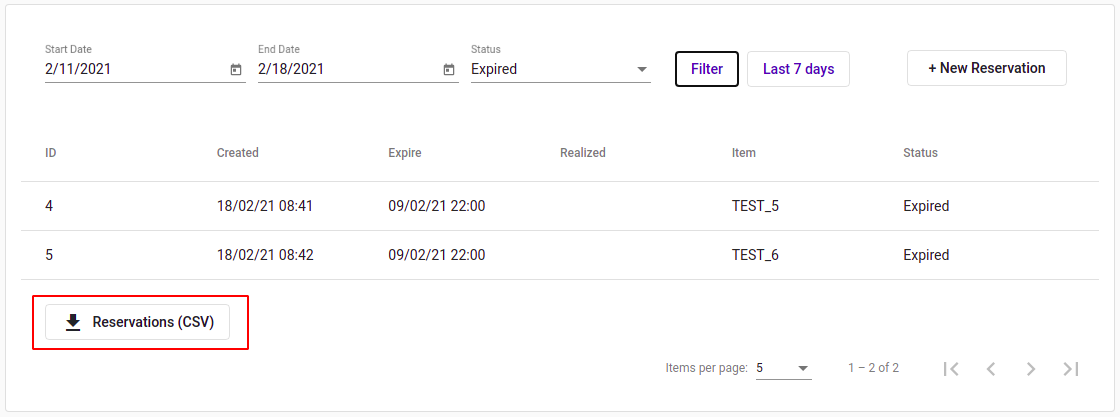Jump to the last page icon
Viewport: 1120px width, 417px height.
[x=1070, y=368]
